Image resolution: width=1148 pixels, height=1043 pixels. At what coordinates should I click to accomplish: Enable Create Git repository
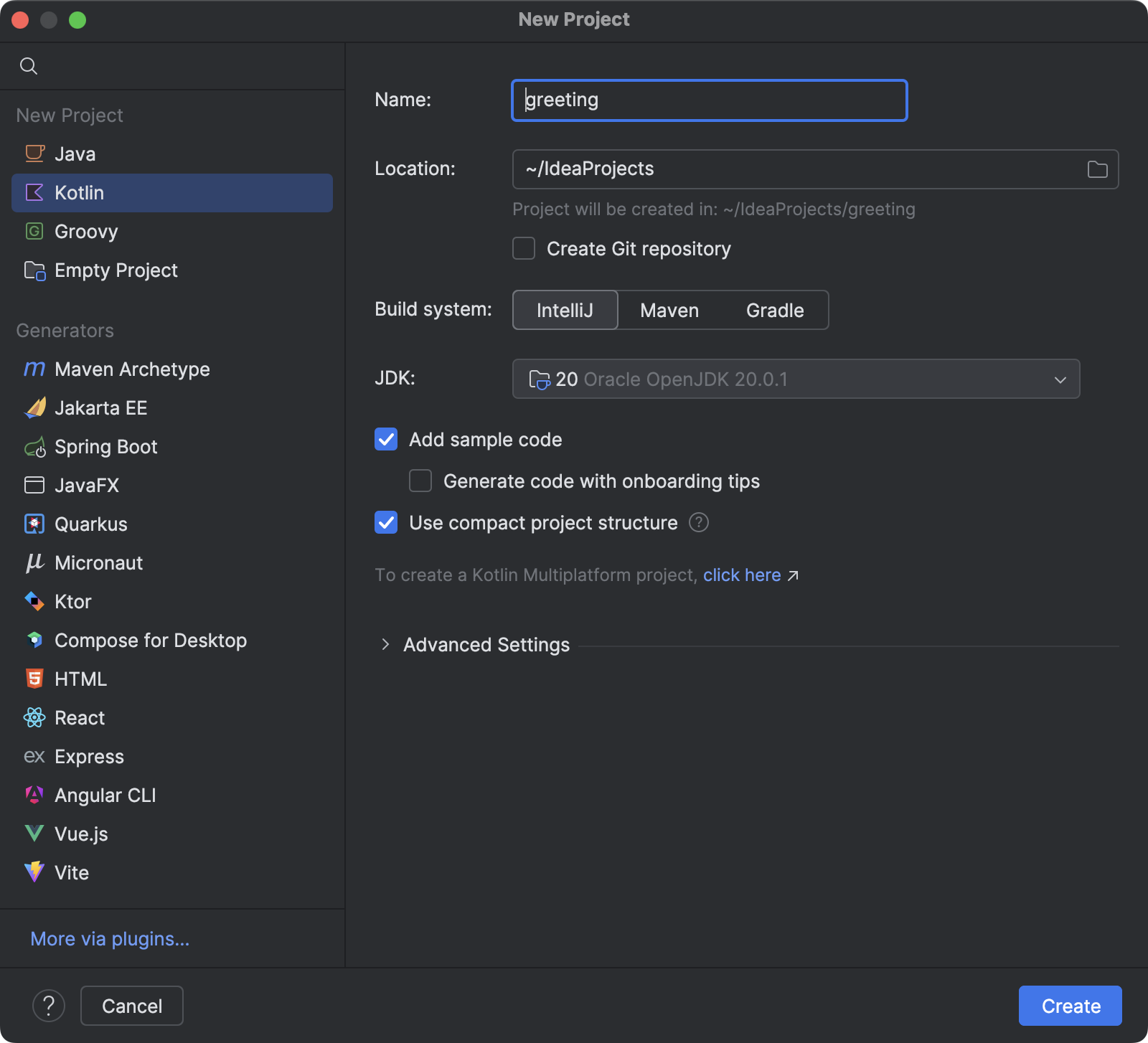(523, 248)
